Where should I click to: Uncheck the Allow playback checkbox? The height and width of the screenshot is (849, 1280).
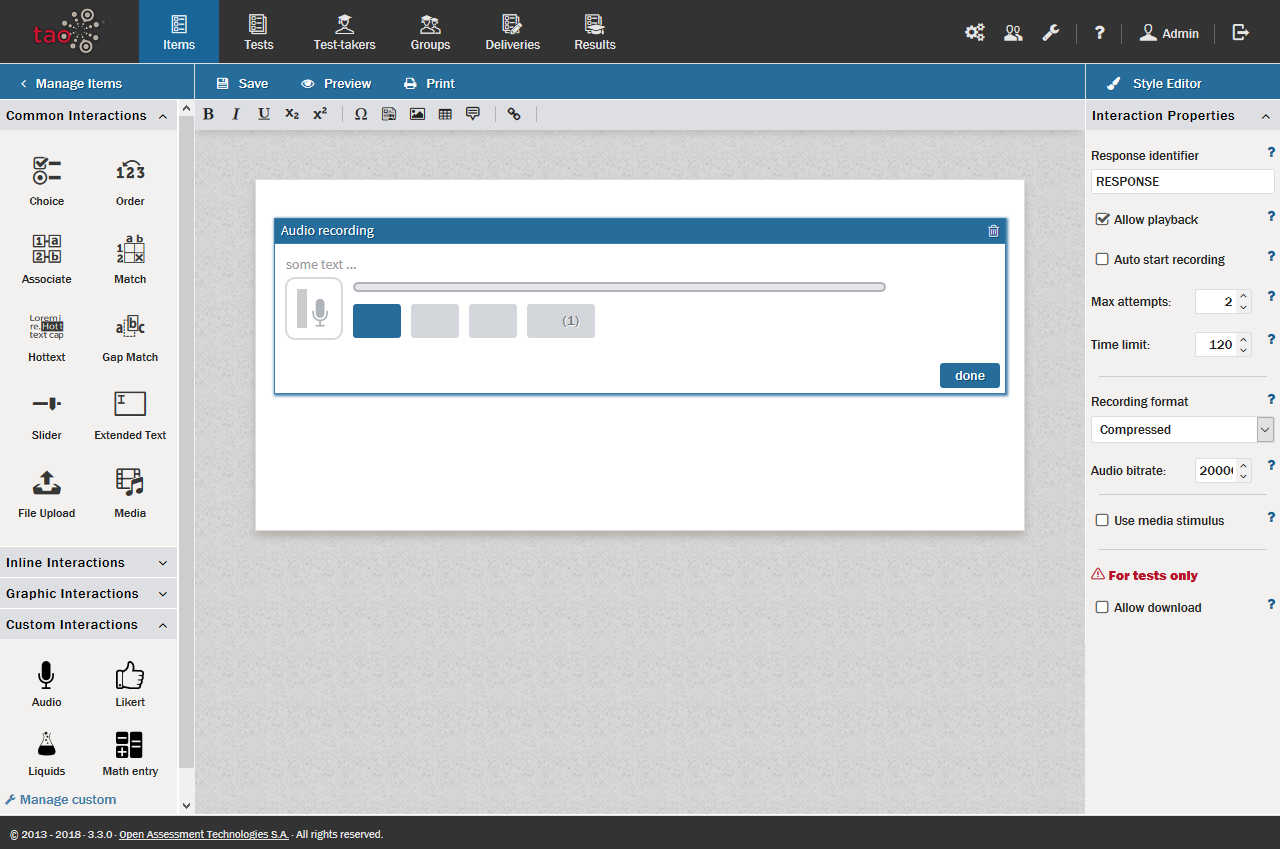pyautogui.click(x=1102, y=219)
